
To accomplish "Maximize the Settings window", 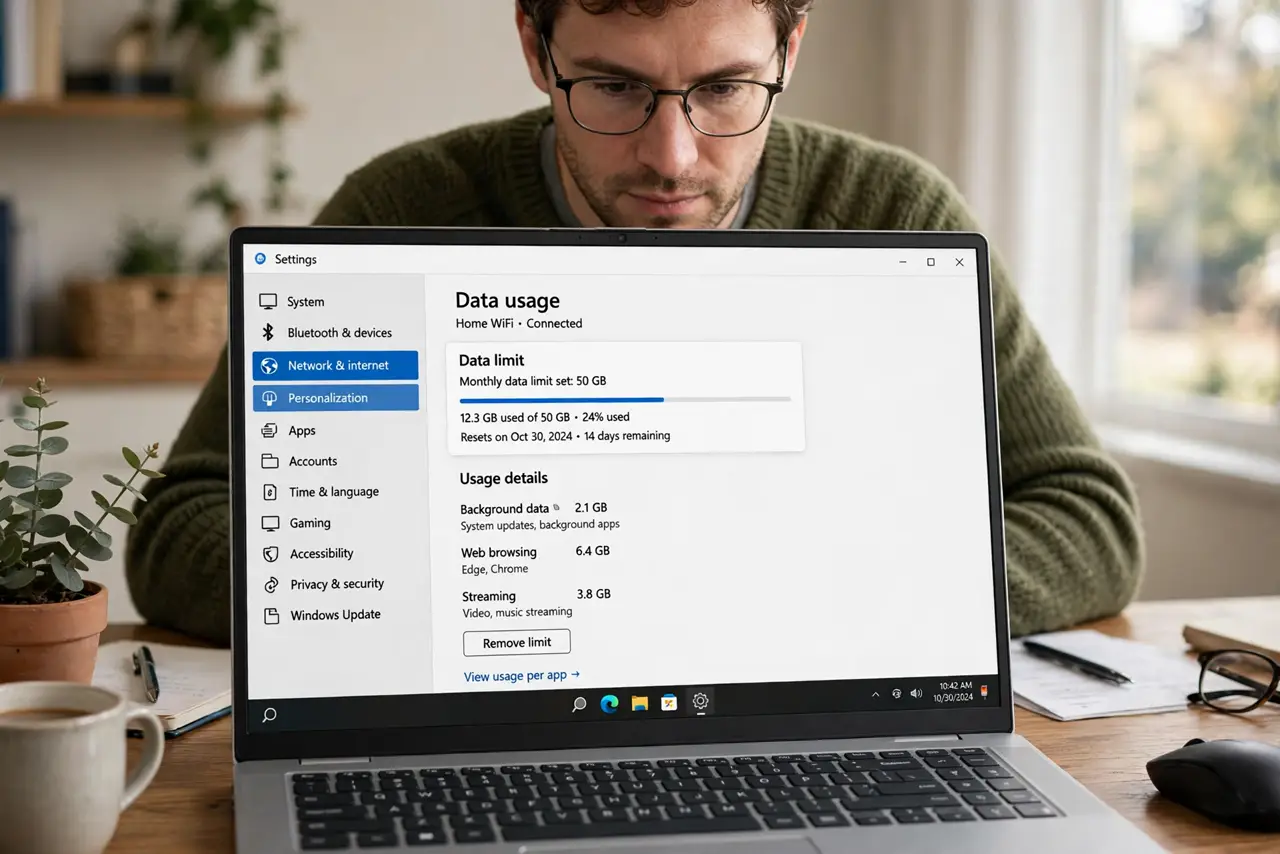I will 931,262.
